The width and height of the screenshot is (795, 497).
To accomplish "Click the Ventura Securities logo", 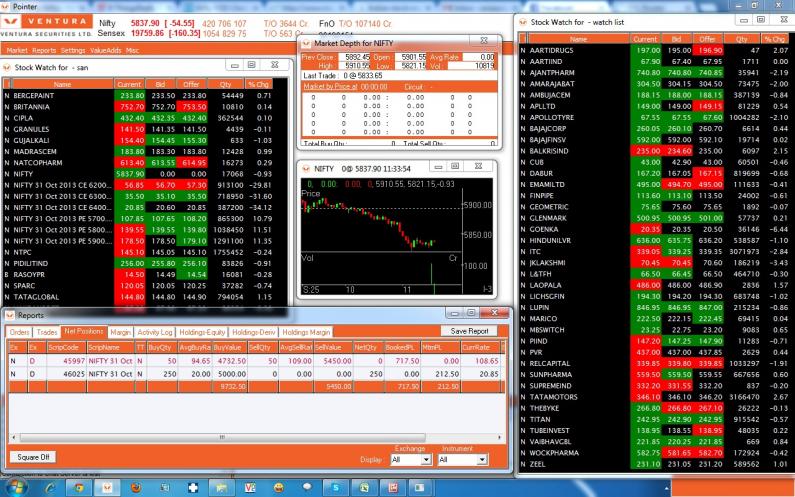I will coord(46,25).
